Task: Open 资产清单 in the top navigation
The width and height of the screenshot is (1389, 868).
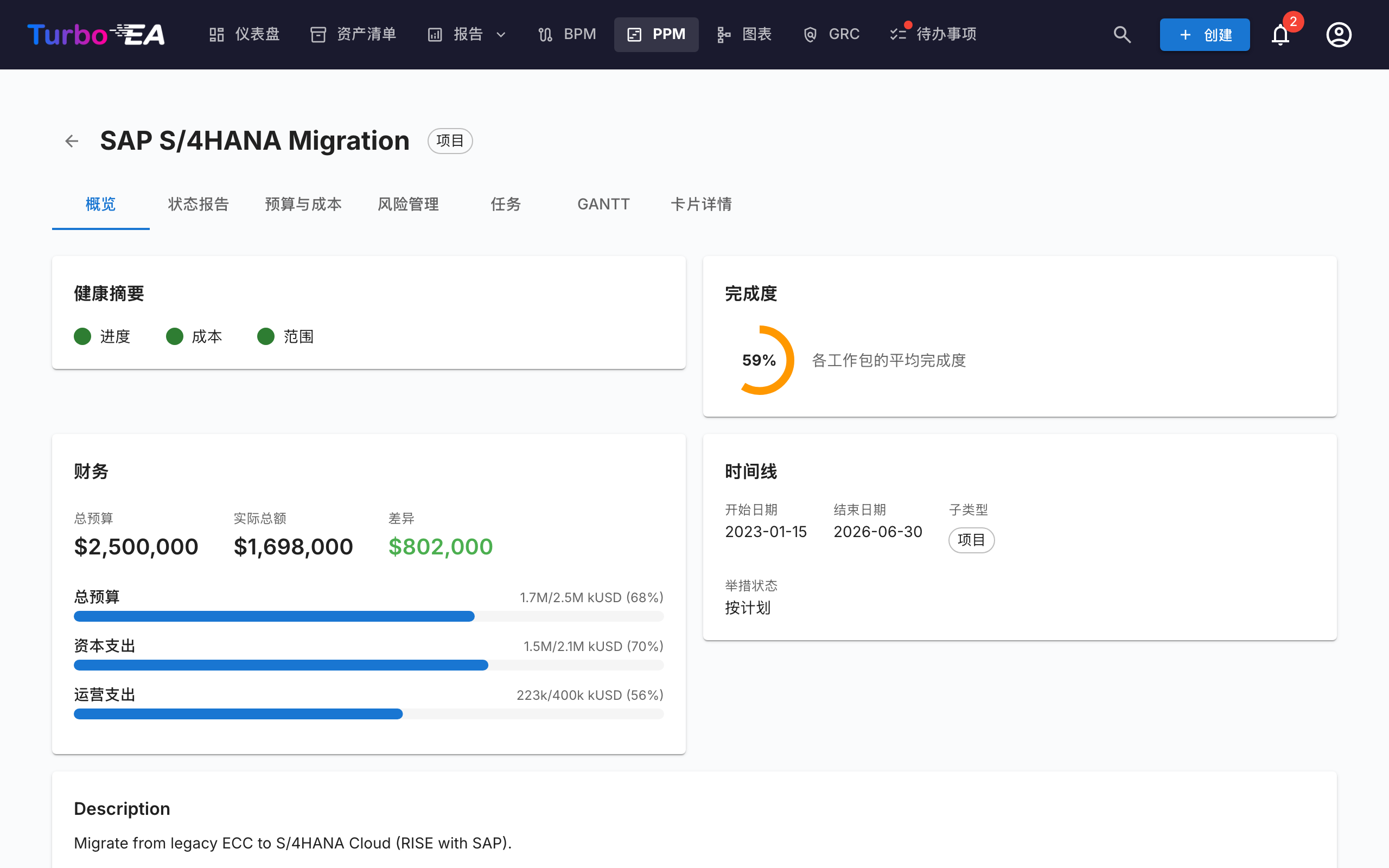Action: click(x=354, y=34)
